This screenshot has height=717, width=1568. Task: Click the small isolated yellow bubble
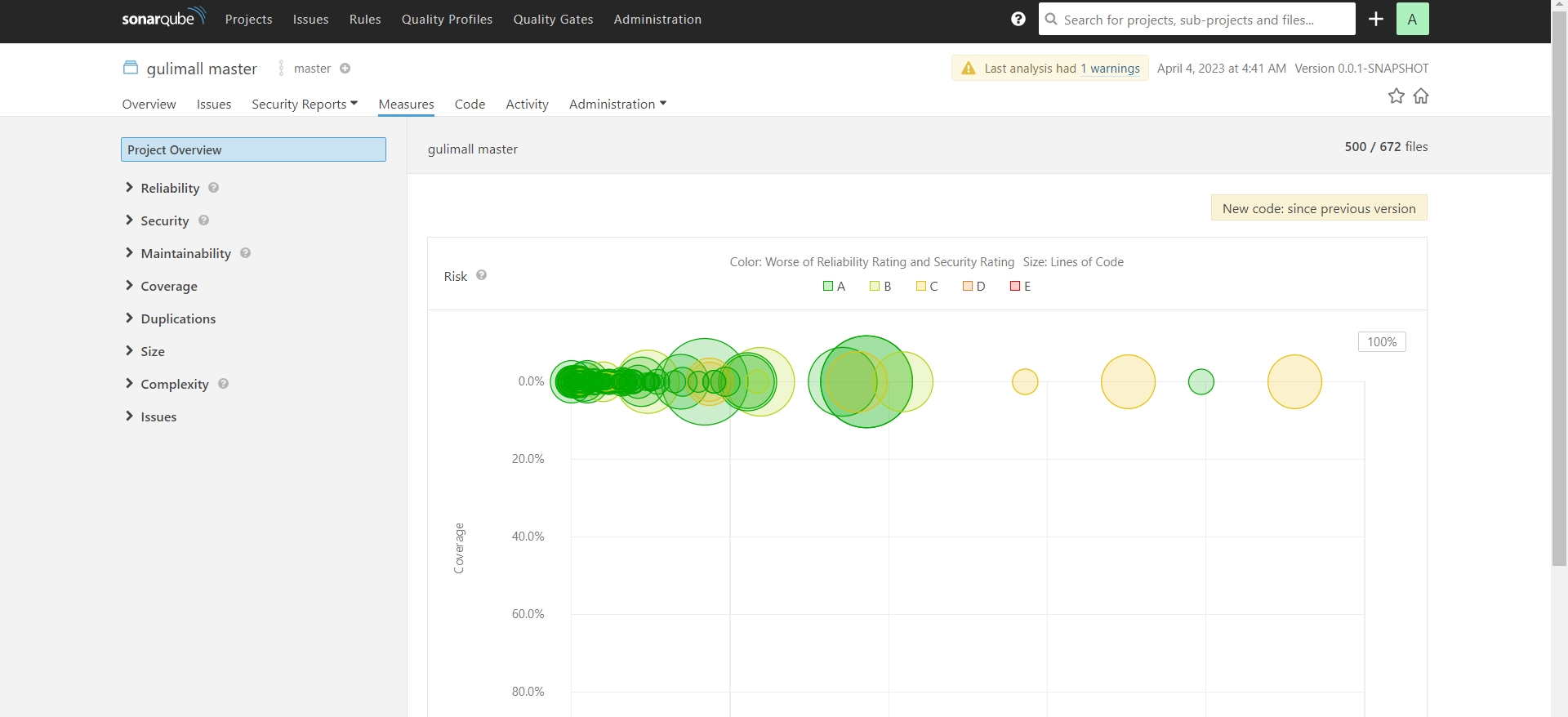click(x=1025, y=381)
